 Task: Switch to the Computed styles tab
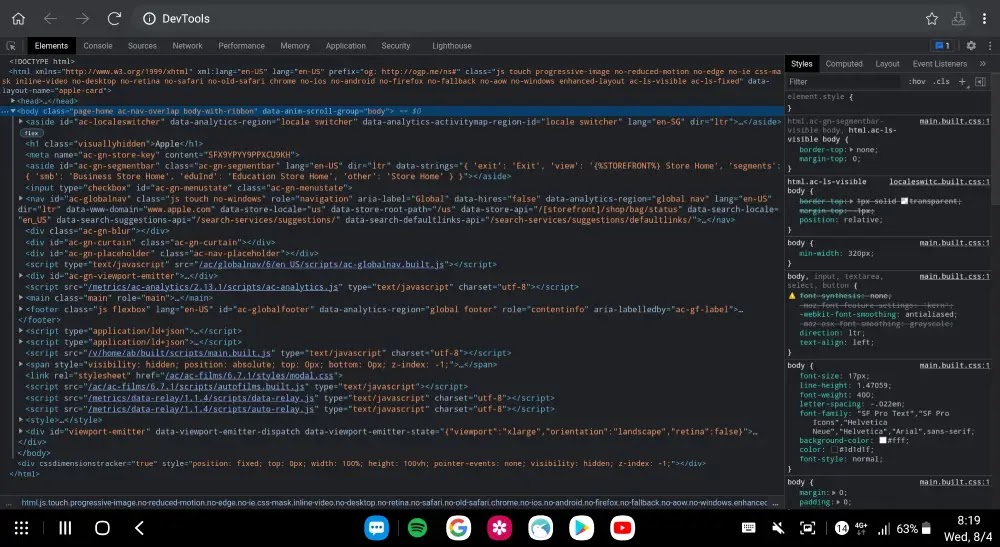coord(844,64)
